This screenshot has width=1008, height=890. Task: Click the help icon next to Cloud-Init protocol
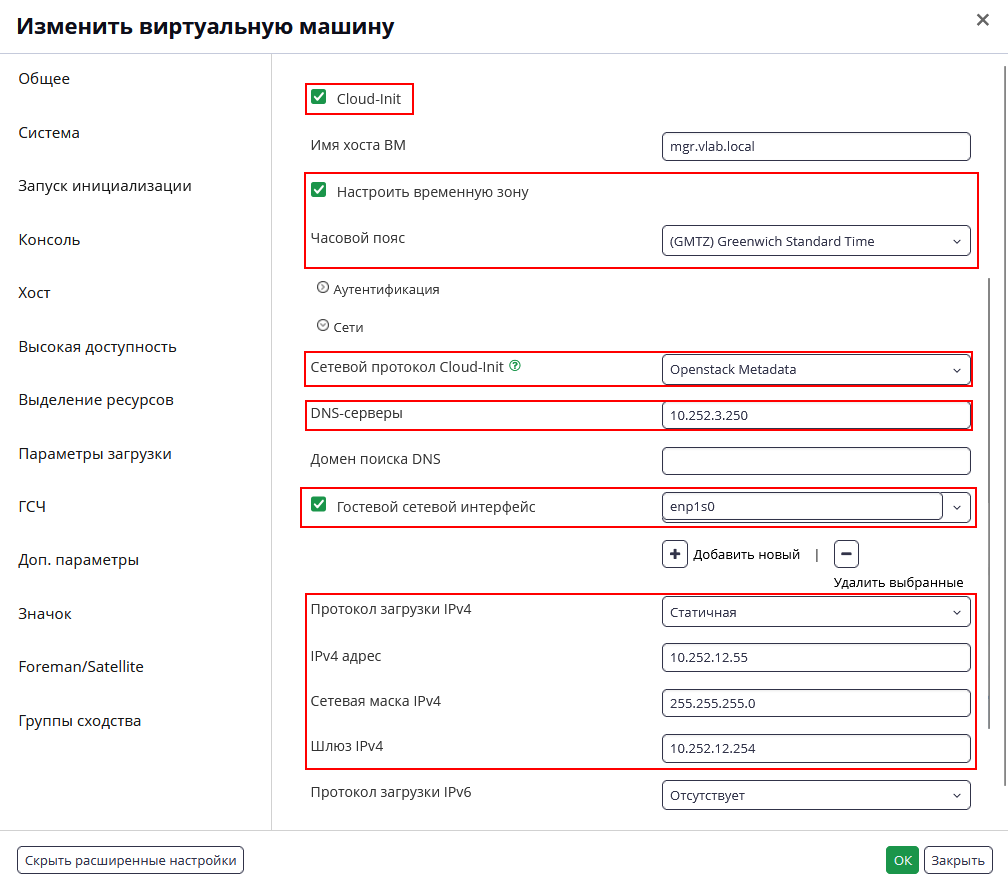(x=515, y=365)
